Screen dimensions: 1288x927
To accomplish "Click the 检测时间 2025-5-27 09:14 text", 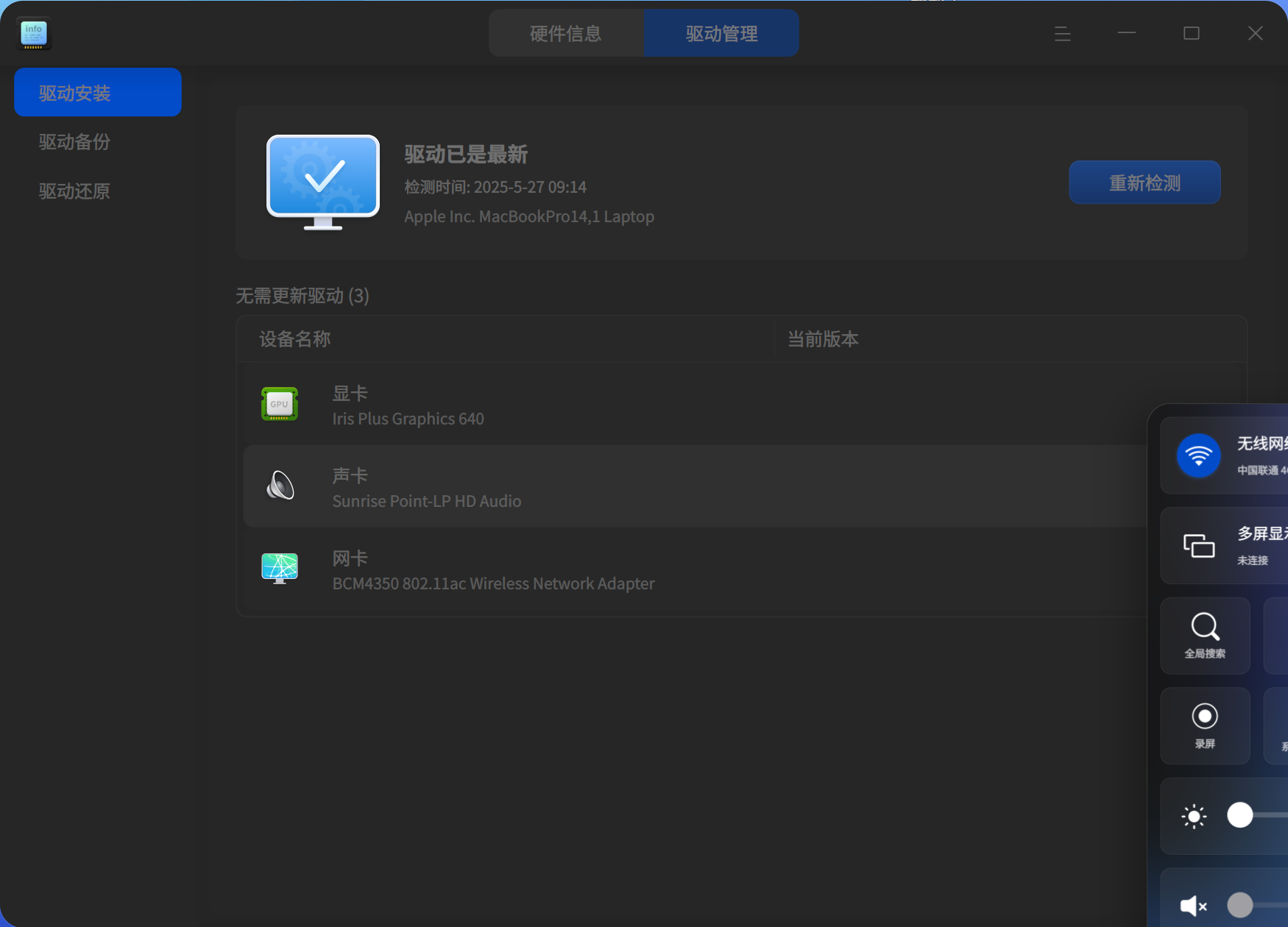I will pos(495,187).
